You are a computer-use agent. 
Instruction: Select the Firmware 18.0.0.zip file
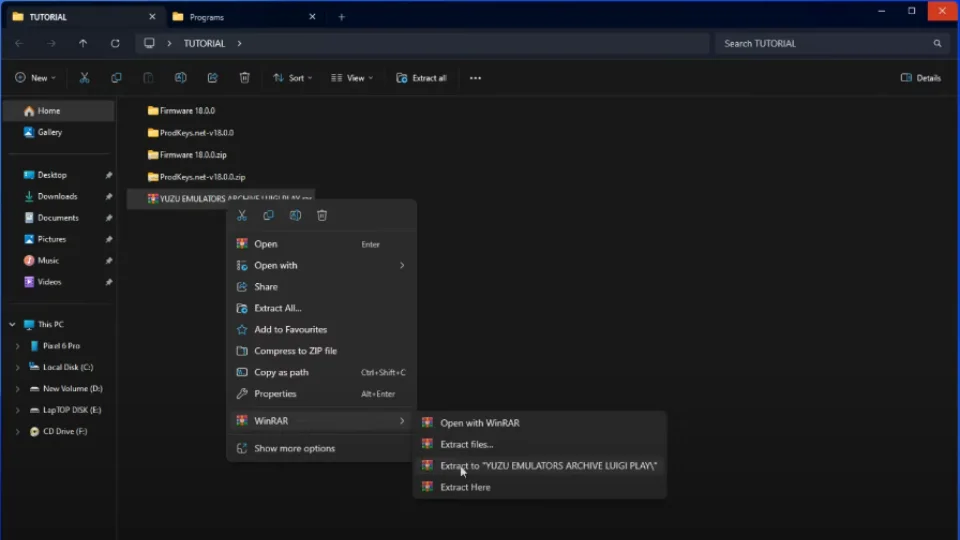pos(187,155)
